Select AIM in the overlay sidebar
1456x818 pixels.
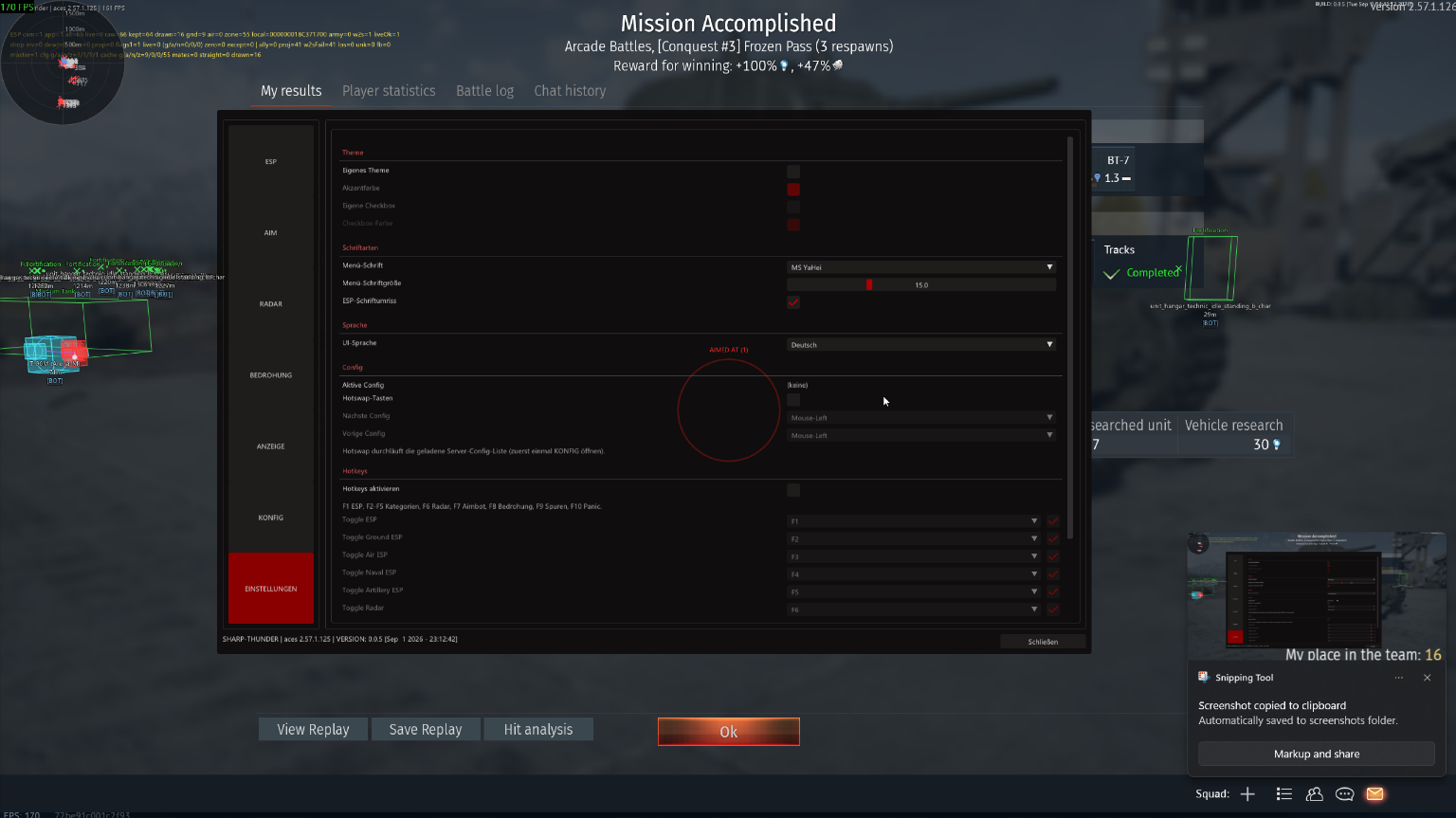[271, 233]
